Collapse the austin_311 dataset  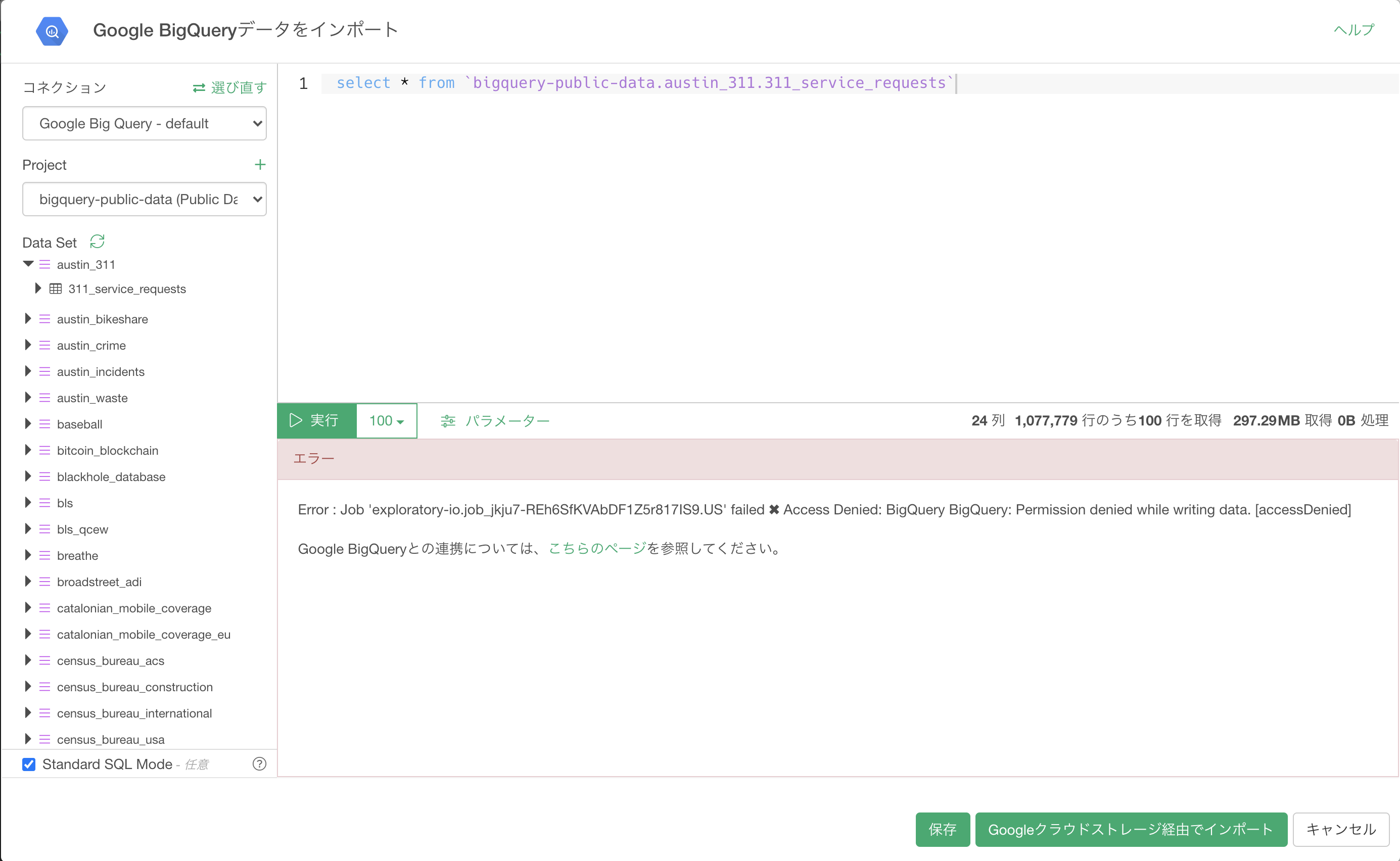click(28, 264)
